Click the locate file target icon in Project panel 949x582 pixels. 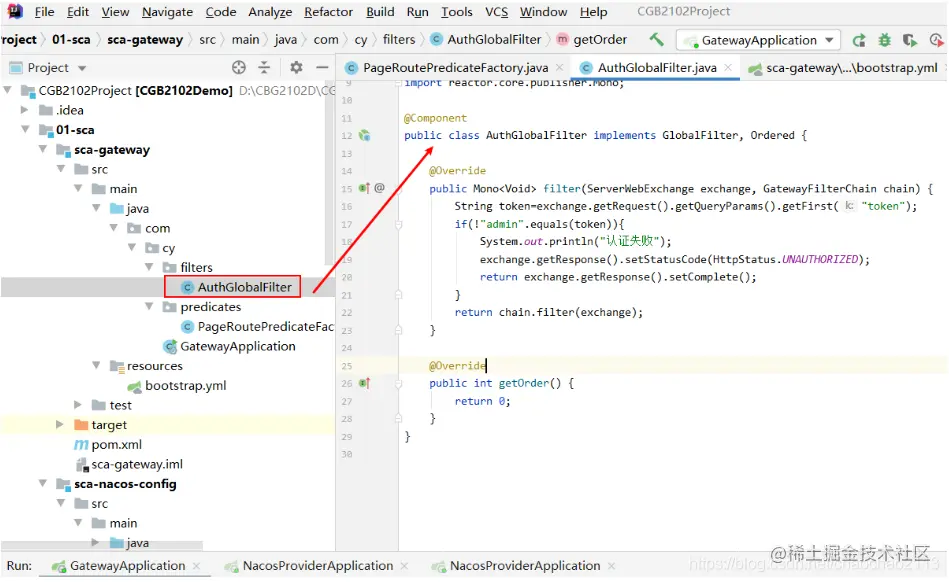click(x=239, y=68)
